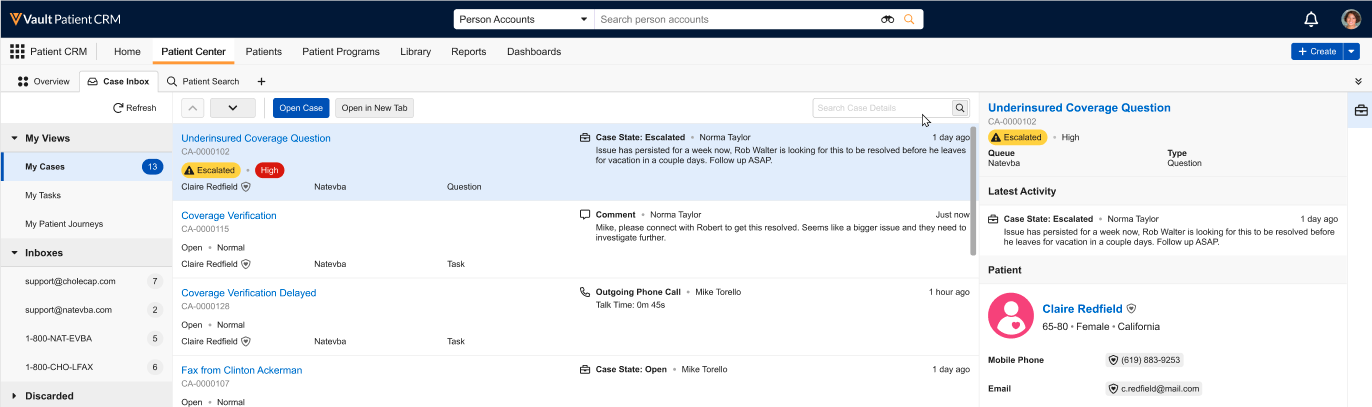Open the Create button dropdown arrow

click(1351, 51)
